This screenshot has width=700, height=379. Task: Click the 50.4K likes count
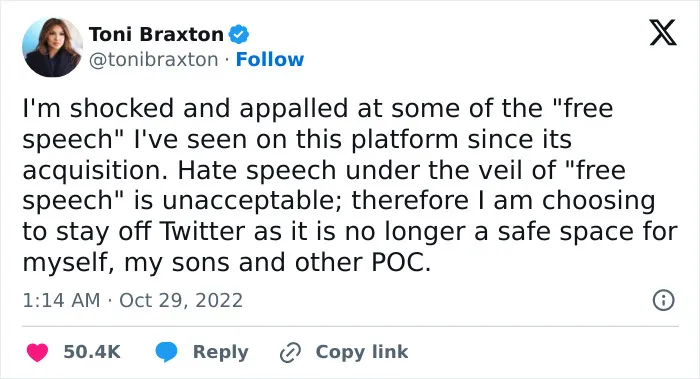pos(92,352)
